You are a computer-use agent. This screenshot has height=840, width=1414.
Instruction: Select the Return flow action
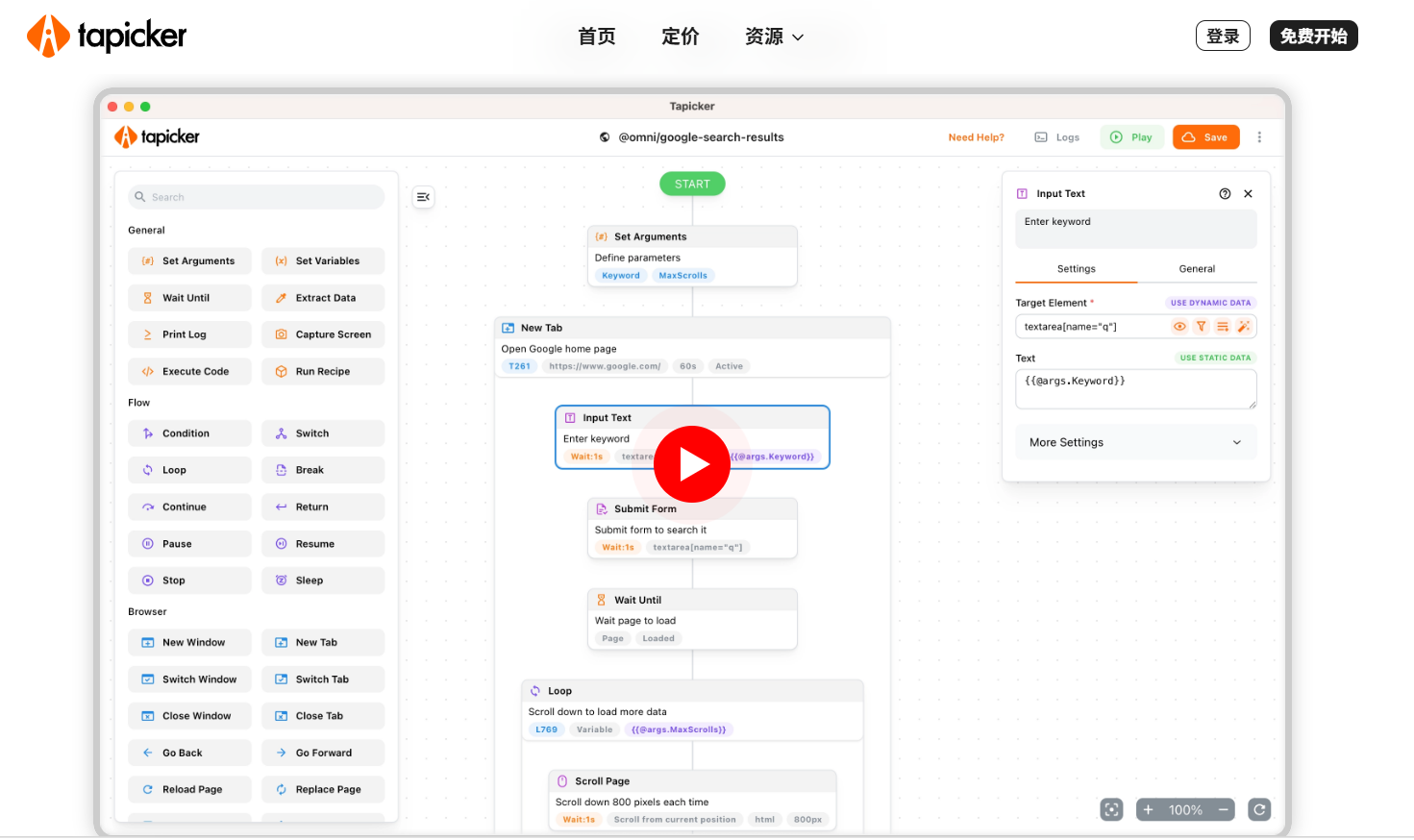pyautogui.click(x=323, y=507)
